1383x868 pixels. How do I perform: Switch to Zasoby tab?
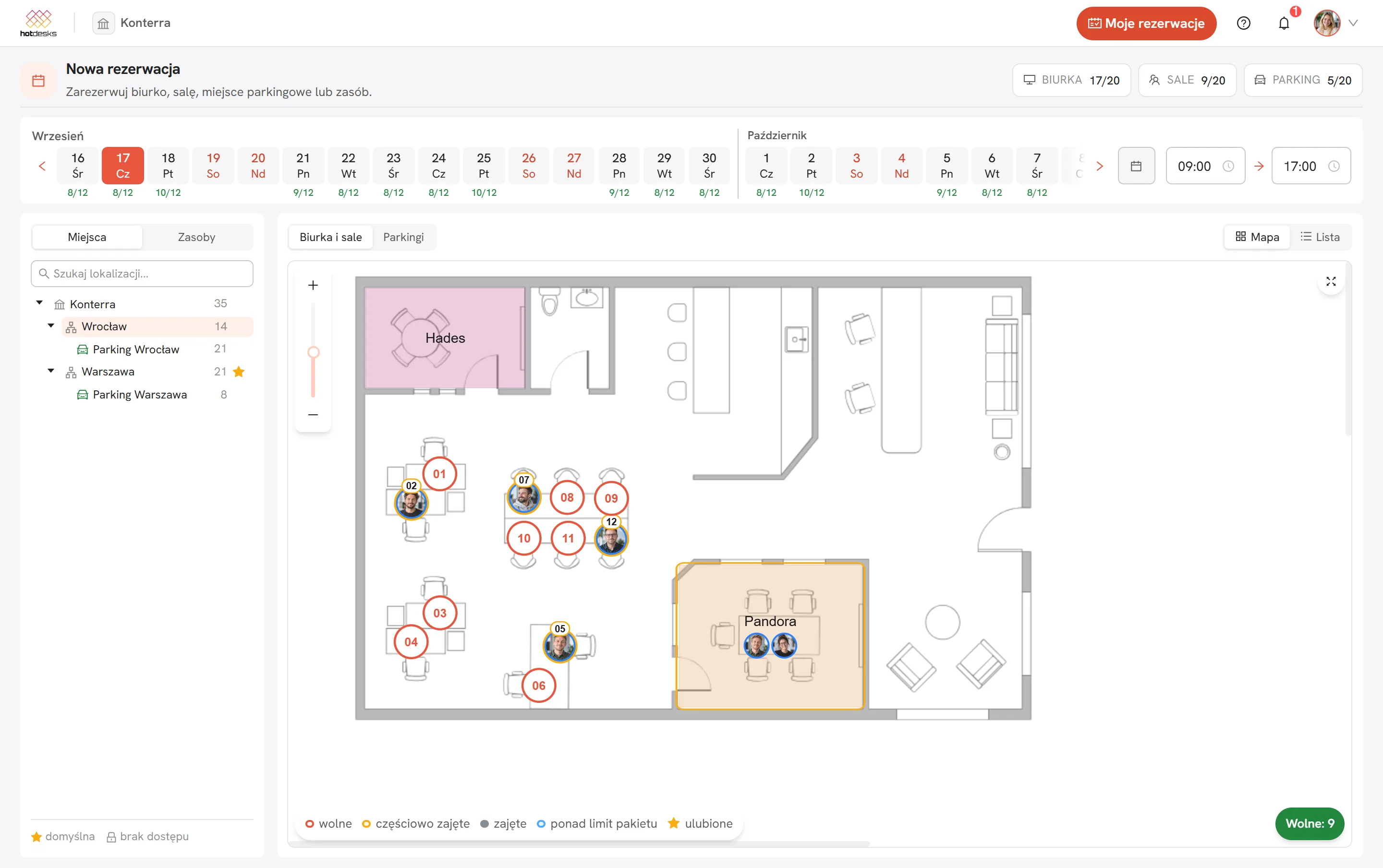tap(196, 237)
